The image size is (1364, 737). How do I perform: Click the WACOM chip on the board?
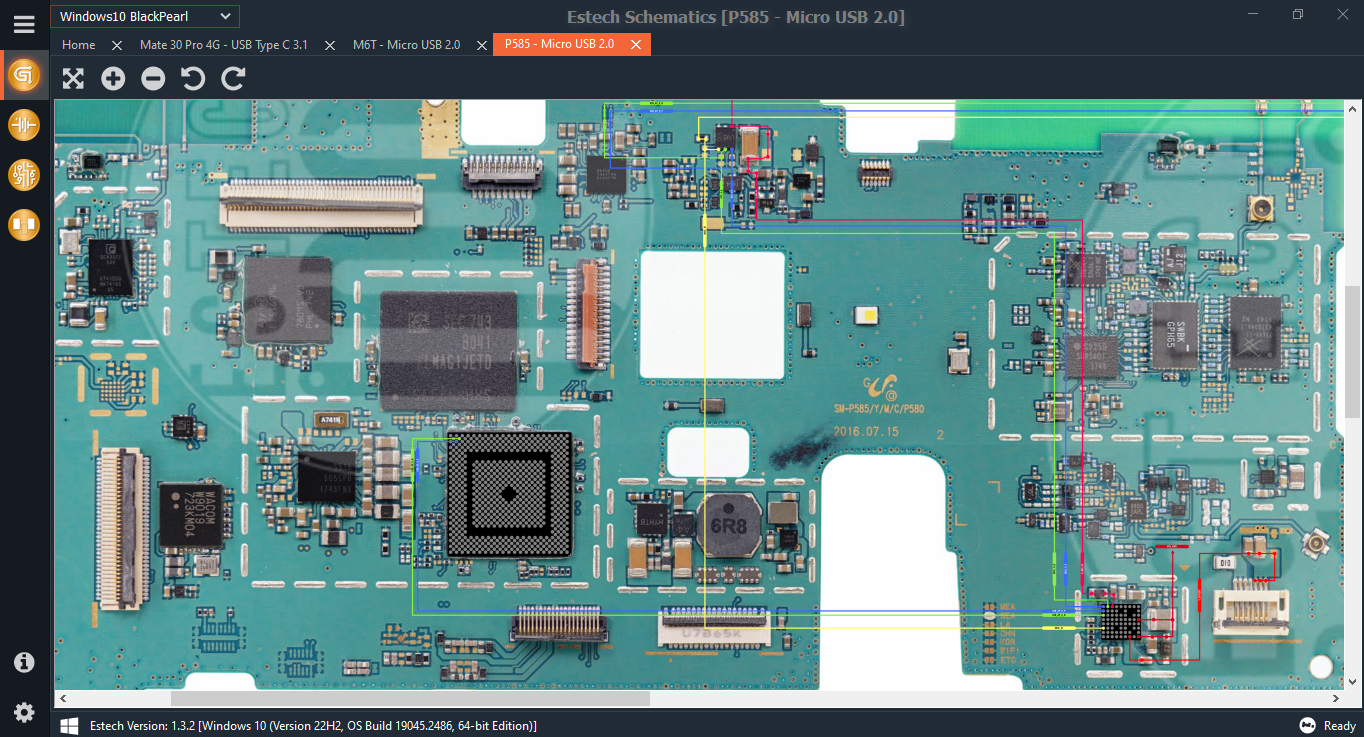click(191, 514)
